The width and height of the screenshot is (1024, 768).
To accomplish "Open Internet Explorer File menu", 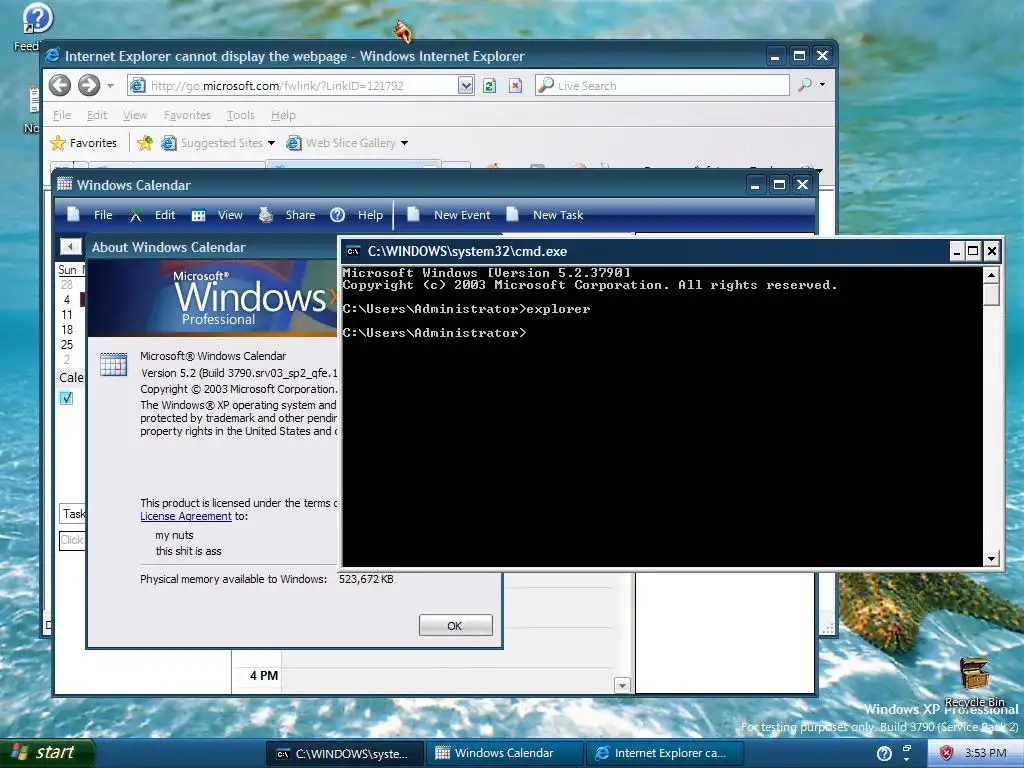I will (x=62, y=115).
